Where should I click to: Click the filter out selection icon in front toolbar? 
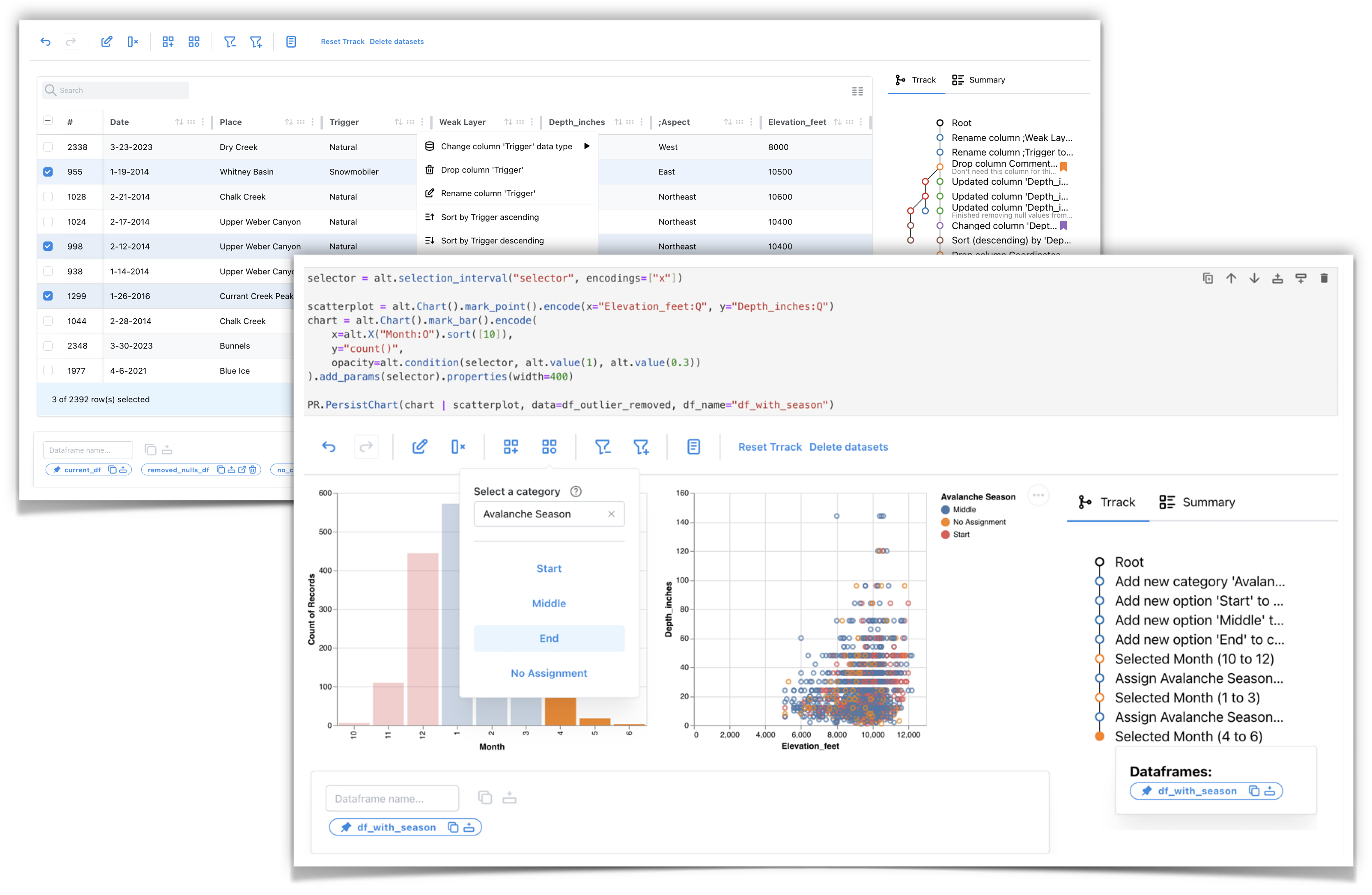(603, 447)
